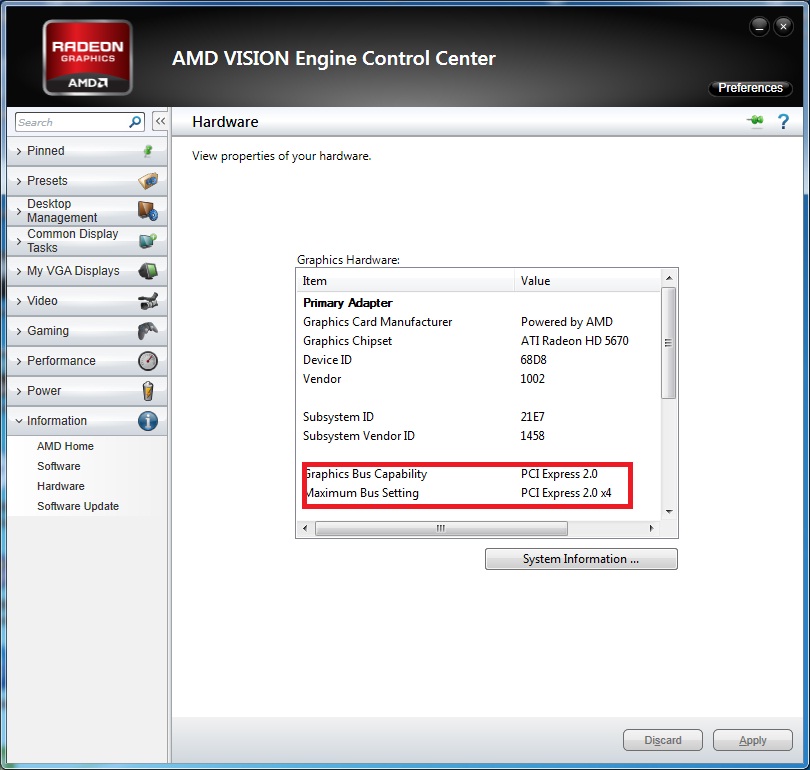The image size is (810, 770).
Task: Select the Subsystem Vendor ID row
Action: coord(479,436)
